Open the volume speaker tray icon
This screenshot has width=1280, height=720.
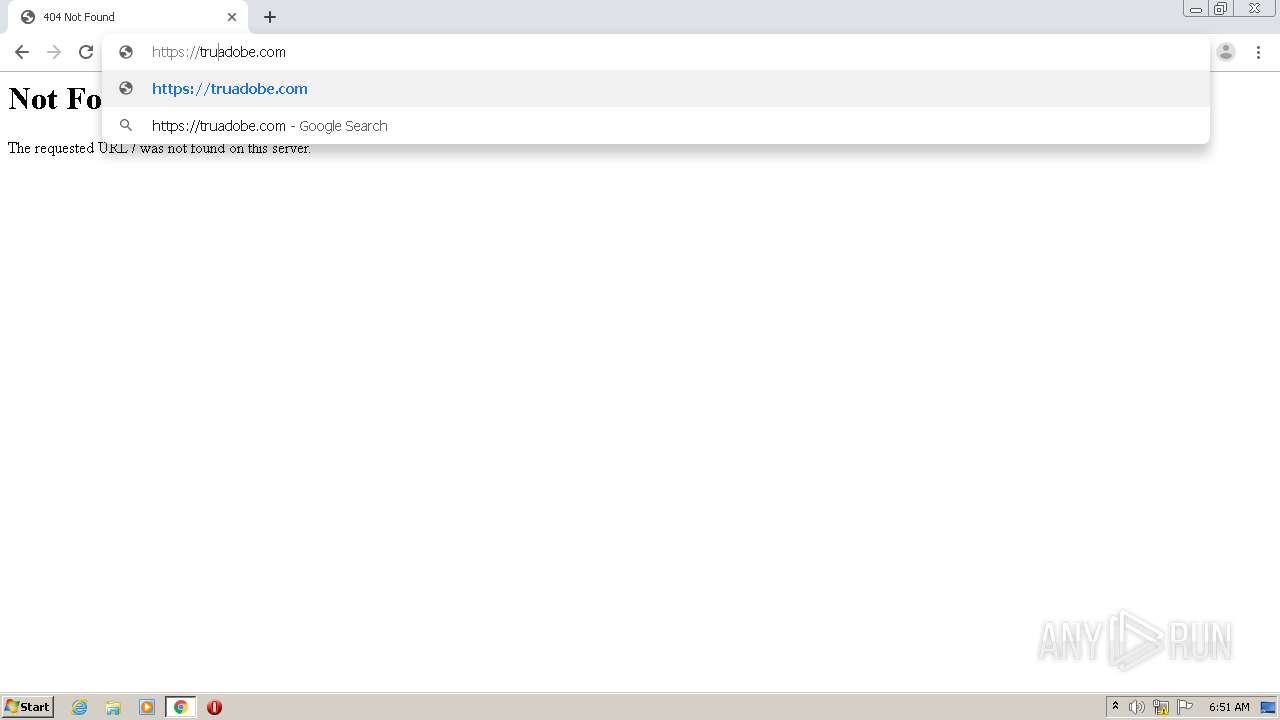tap(1137, 707)
